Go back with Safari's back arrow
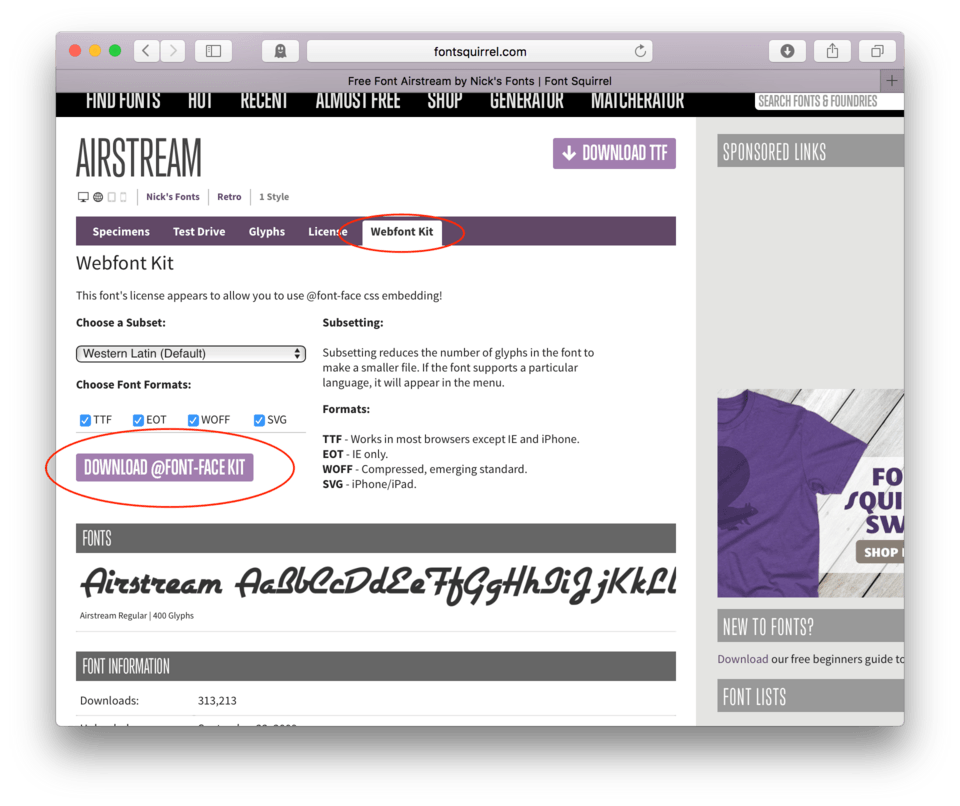 (x=147, y=51)
